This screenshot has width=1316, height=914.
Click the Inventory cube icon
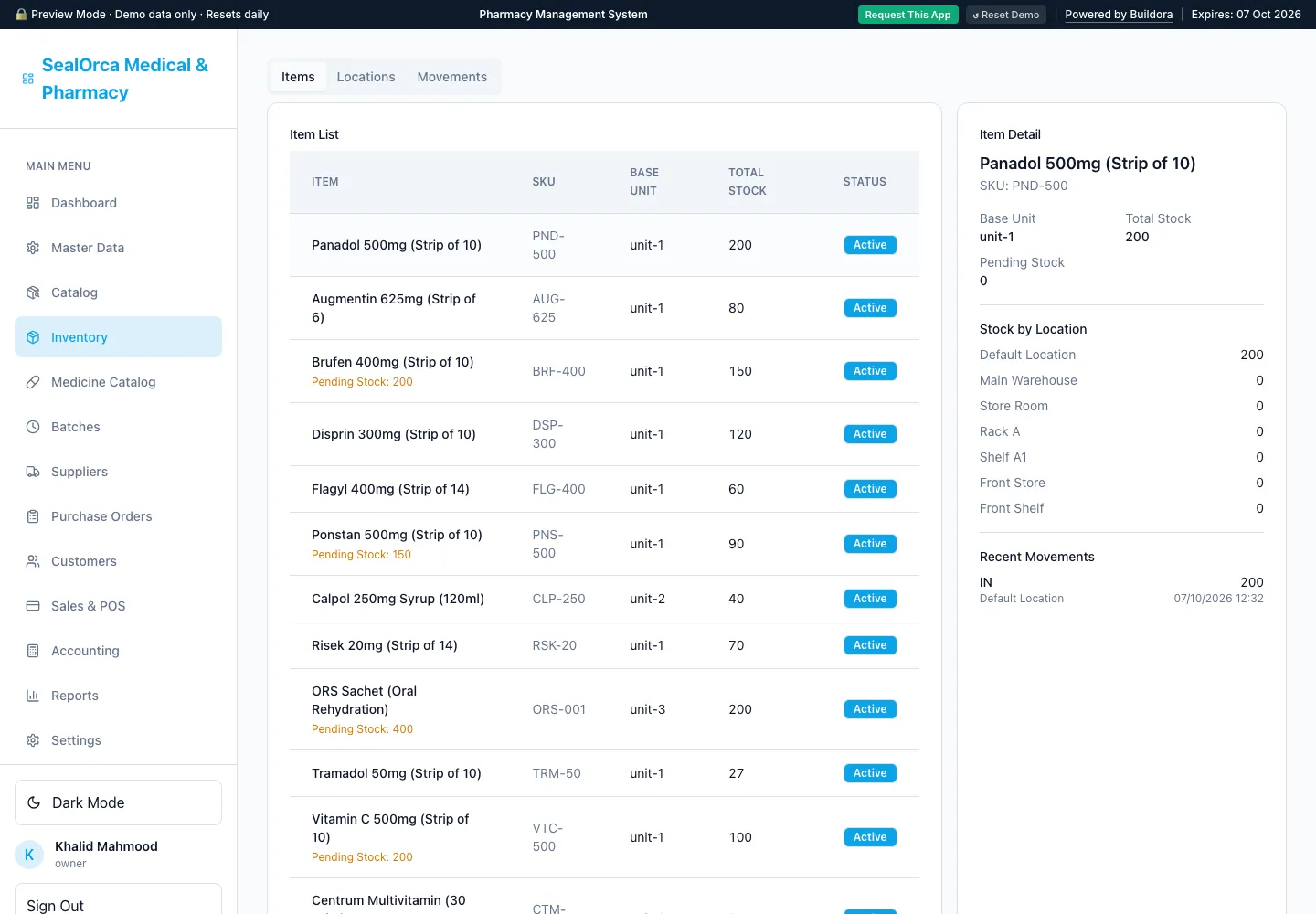[x=33, y=337]
